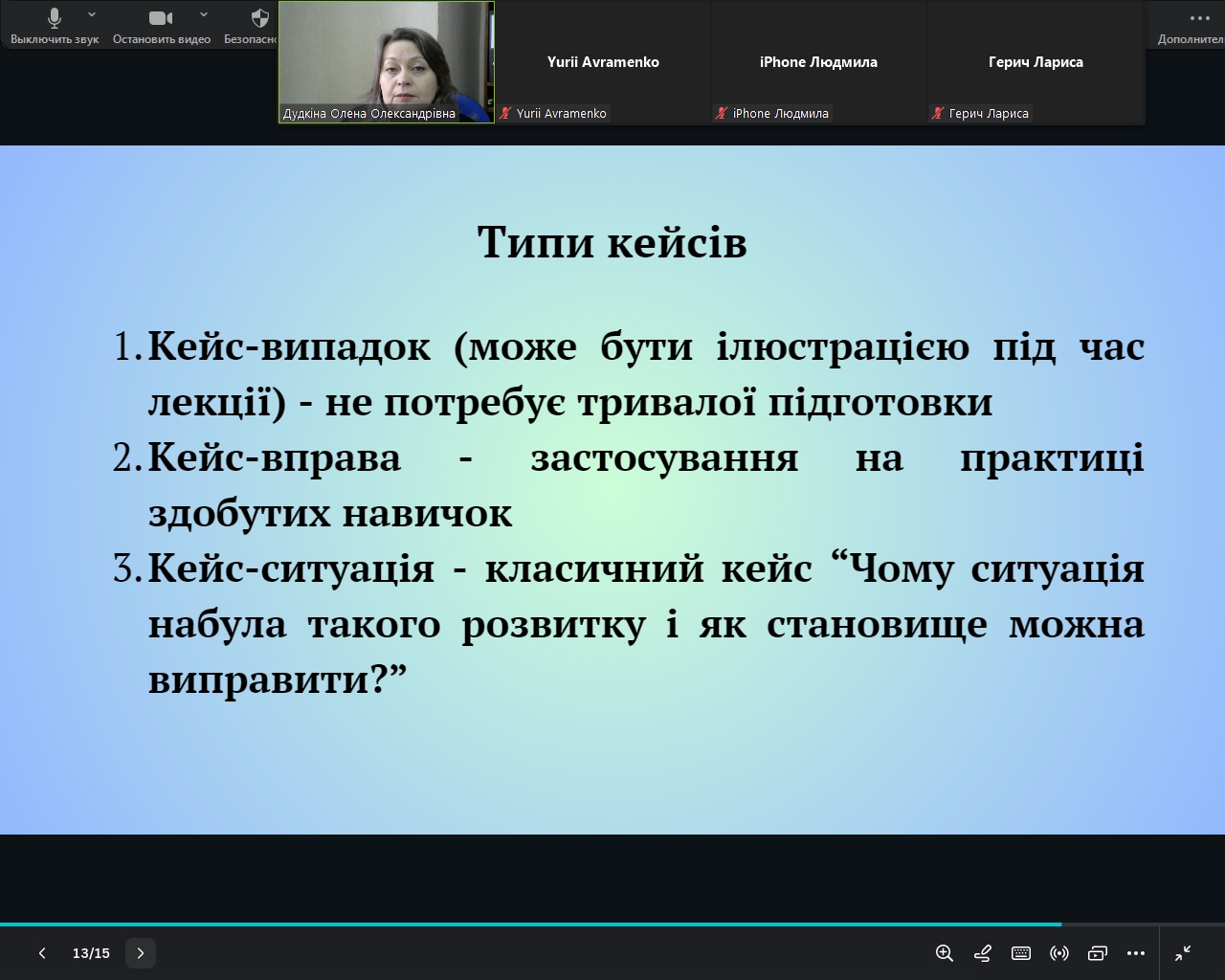Select iPhone Людмила participant tile
The width and height of the screenshot is (1225, 980).
coord(818,62)
